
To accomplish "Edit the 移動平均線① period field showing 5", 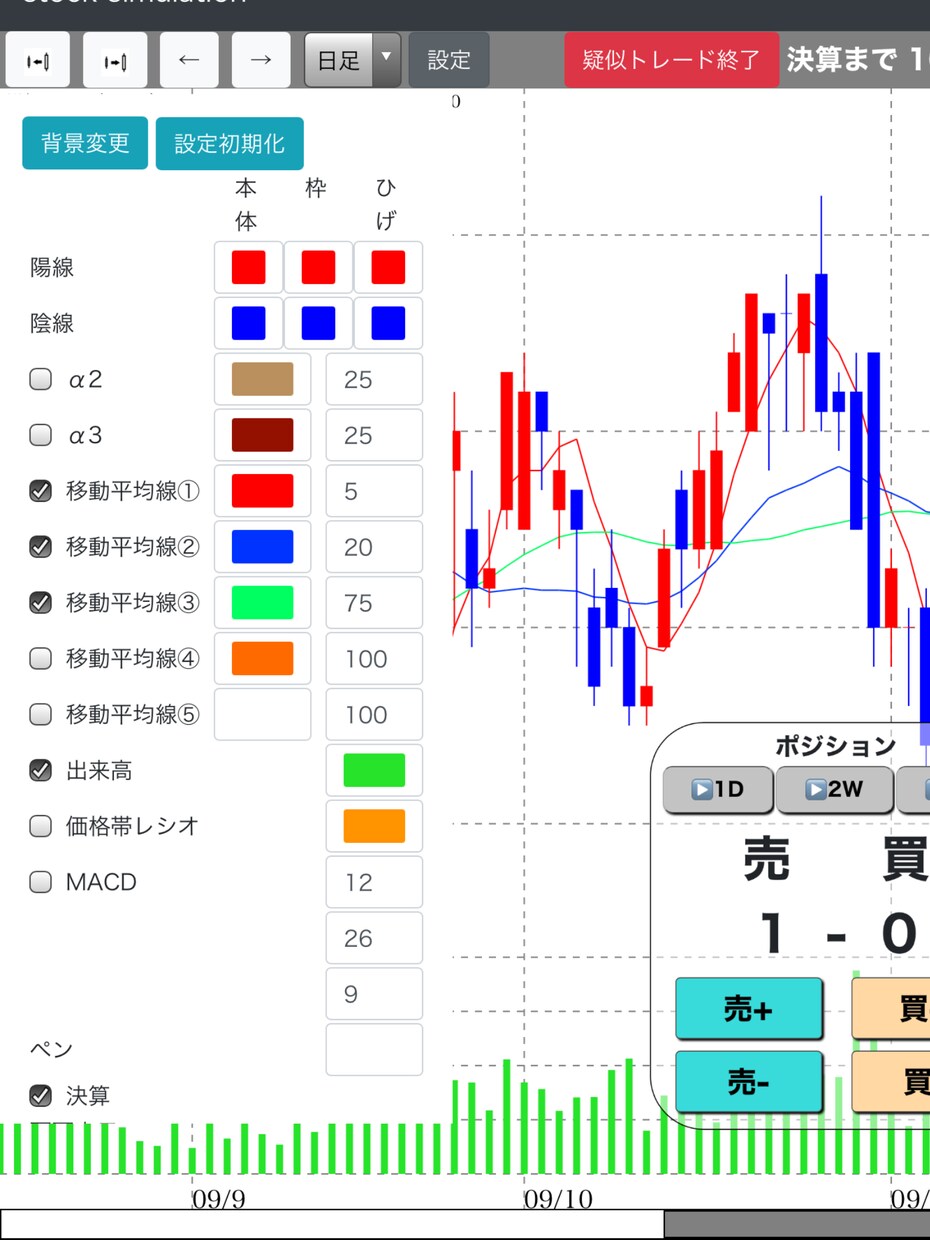I will pyautogui.click(x=374, y=491).
